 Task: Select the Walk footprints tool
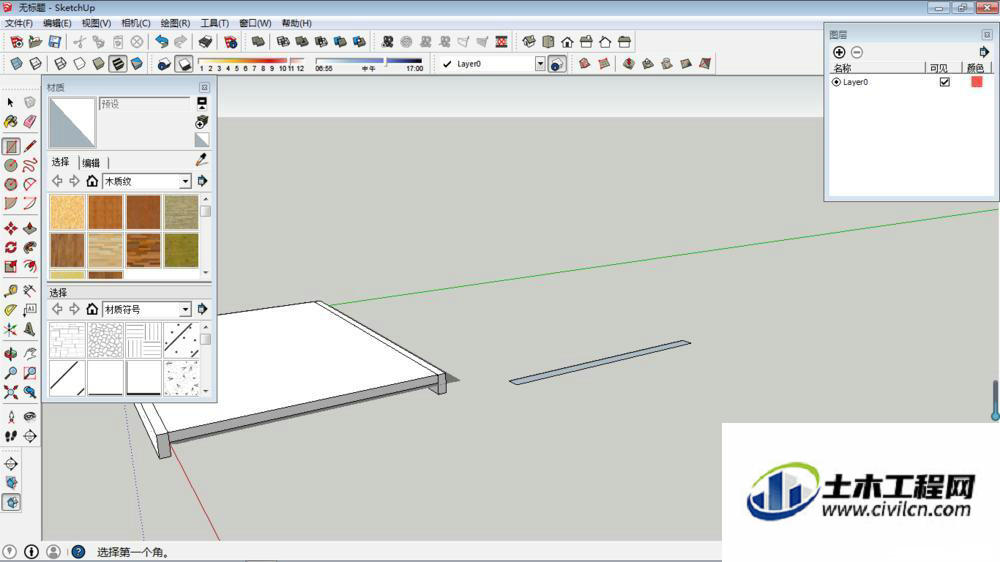[11, 436]
